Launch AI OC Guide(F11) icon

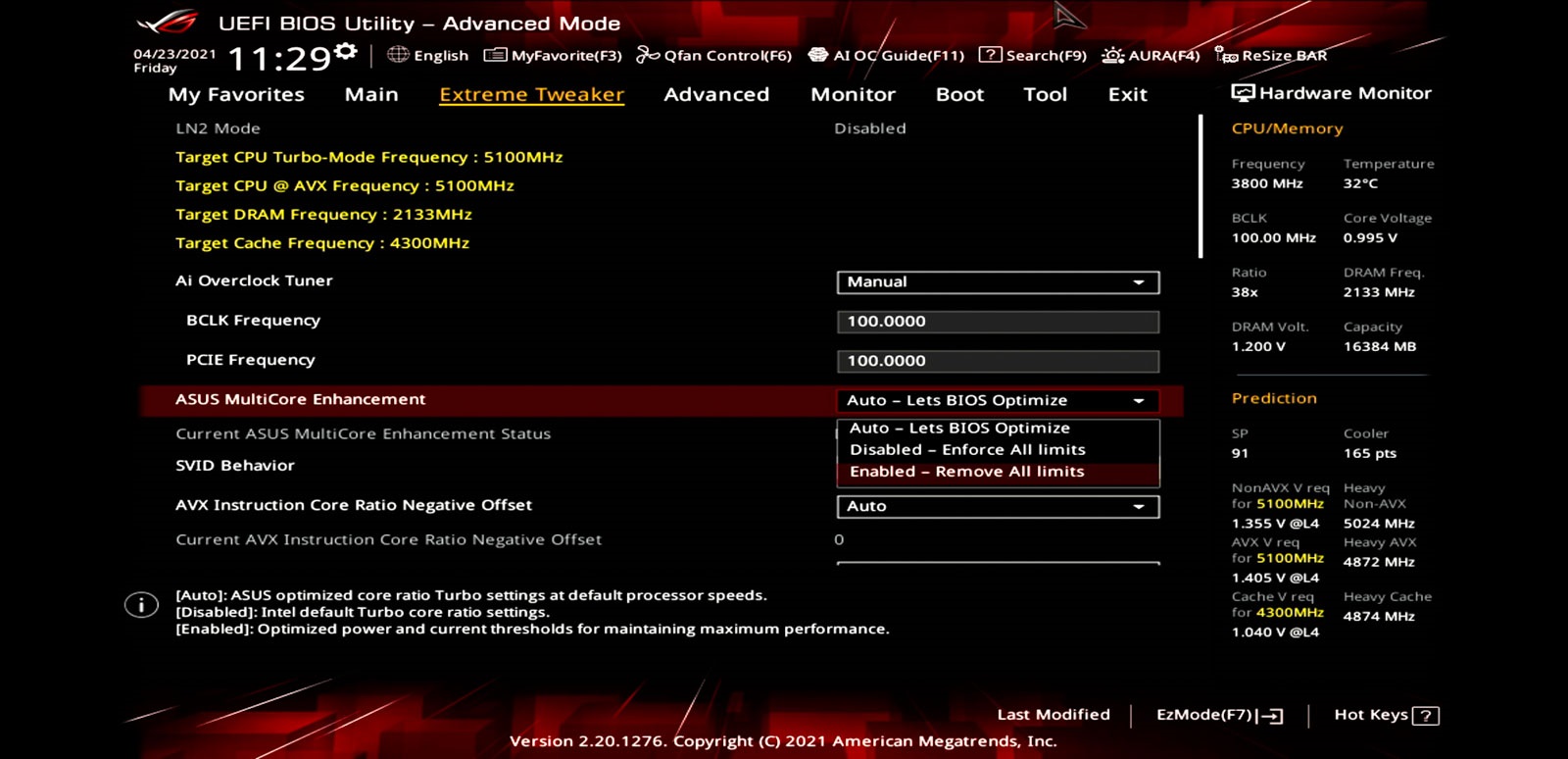[818, 55]
